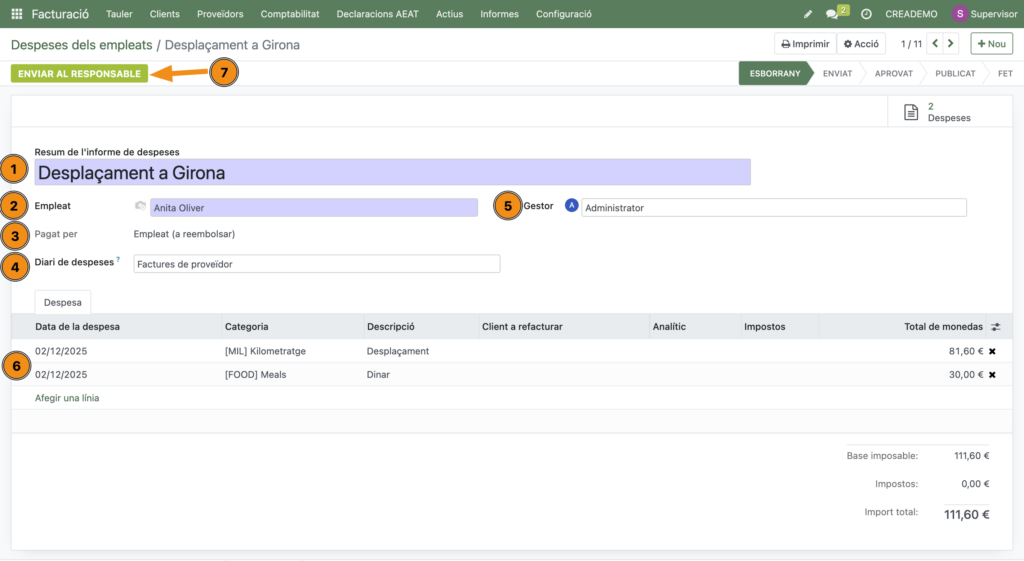The height and width of the screenshot is (561, 1024).
Task: Delete the Kilometratge expense line
Action: (992, 352)
